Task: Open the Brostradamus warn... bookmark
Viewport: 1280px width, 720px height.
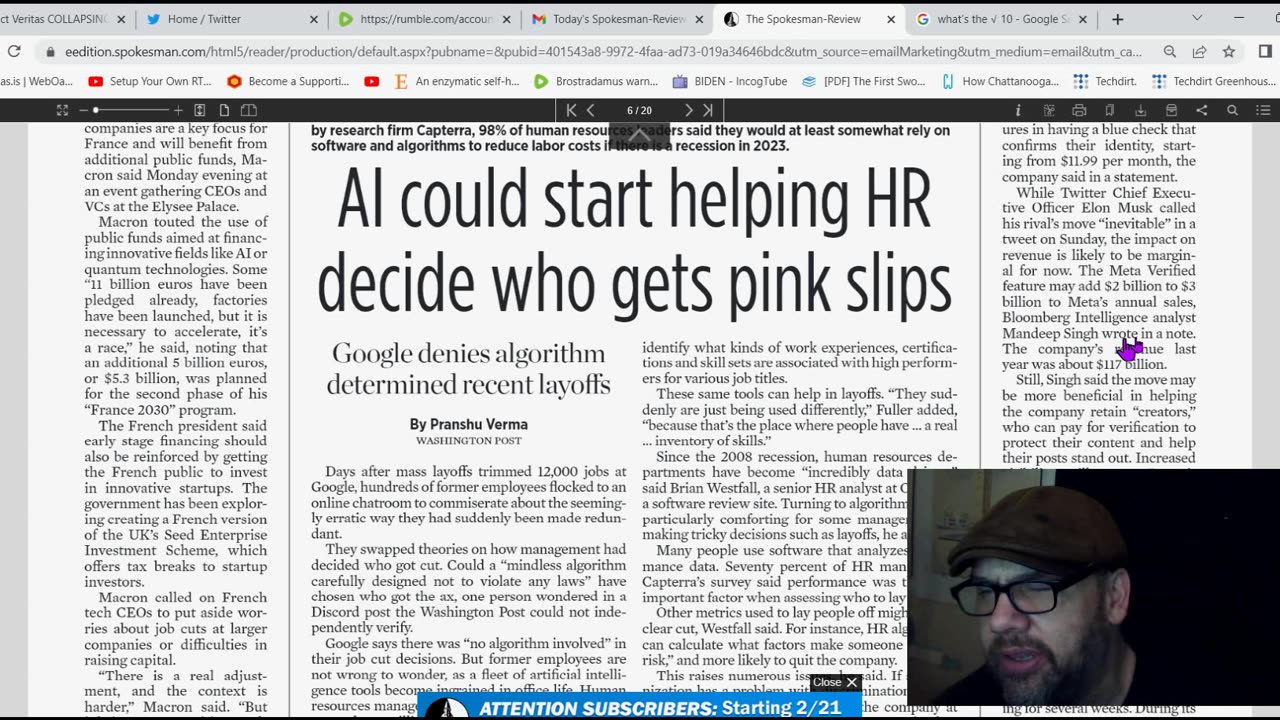Action: [596, 81]
